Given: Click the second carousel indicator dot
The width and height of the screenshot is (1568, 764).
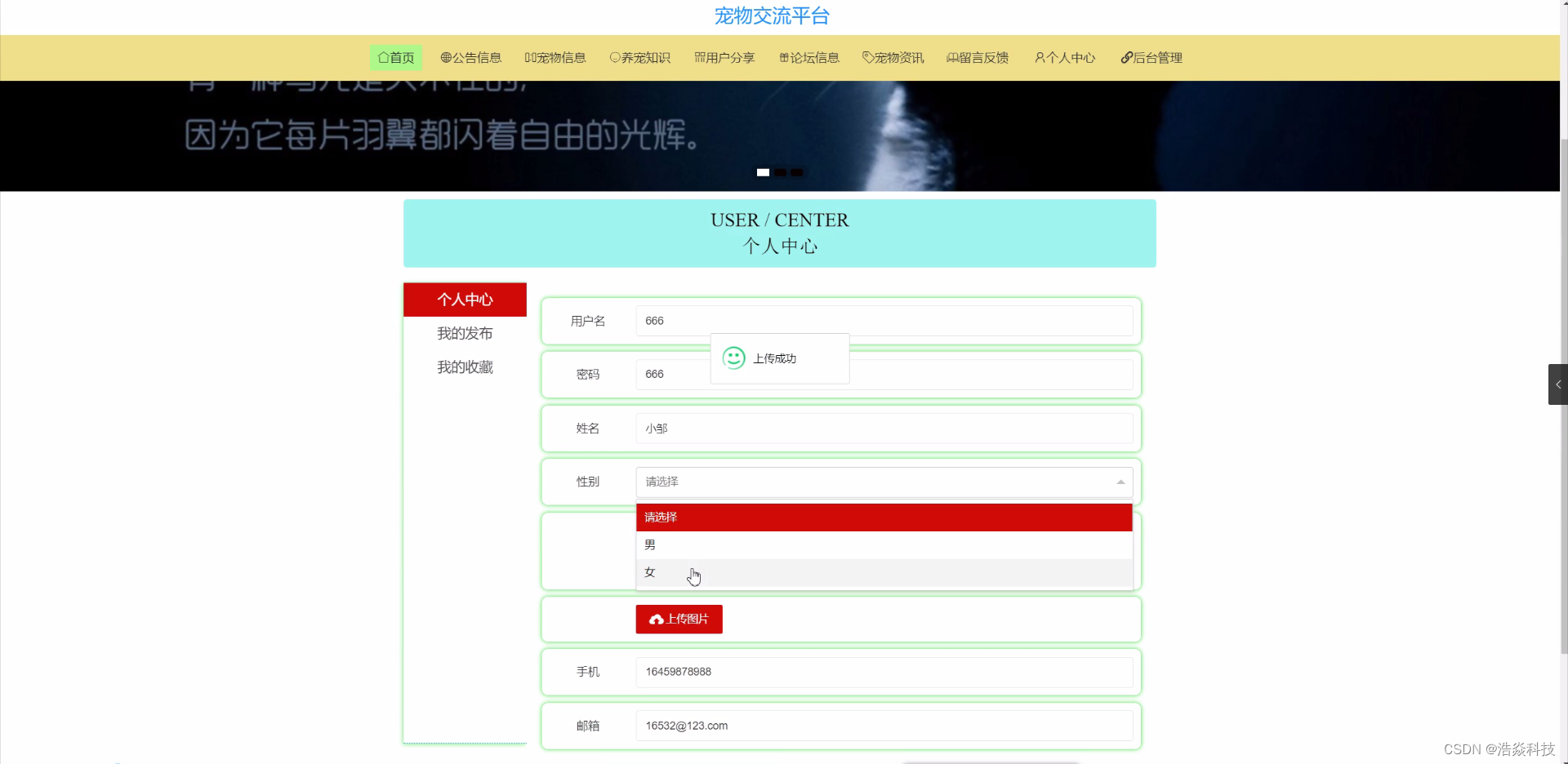Looking at the screenshot, I should (780, 172).
